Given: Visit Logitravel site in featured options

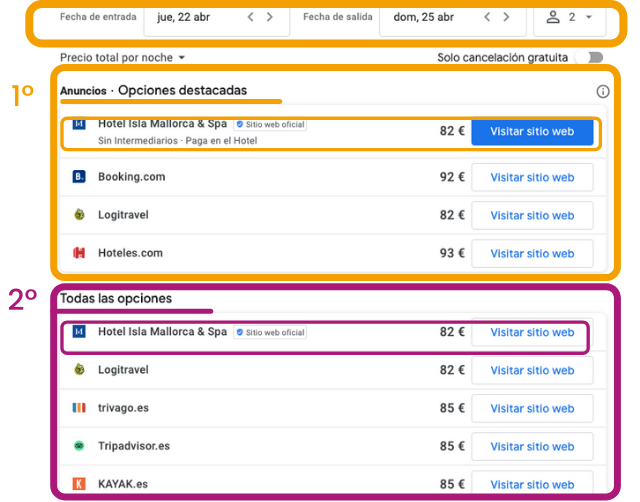Looking at the screenshot, I should pos(532,215).
